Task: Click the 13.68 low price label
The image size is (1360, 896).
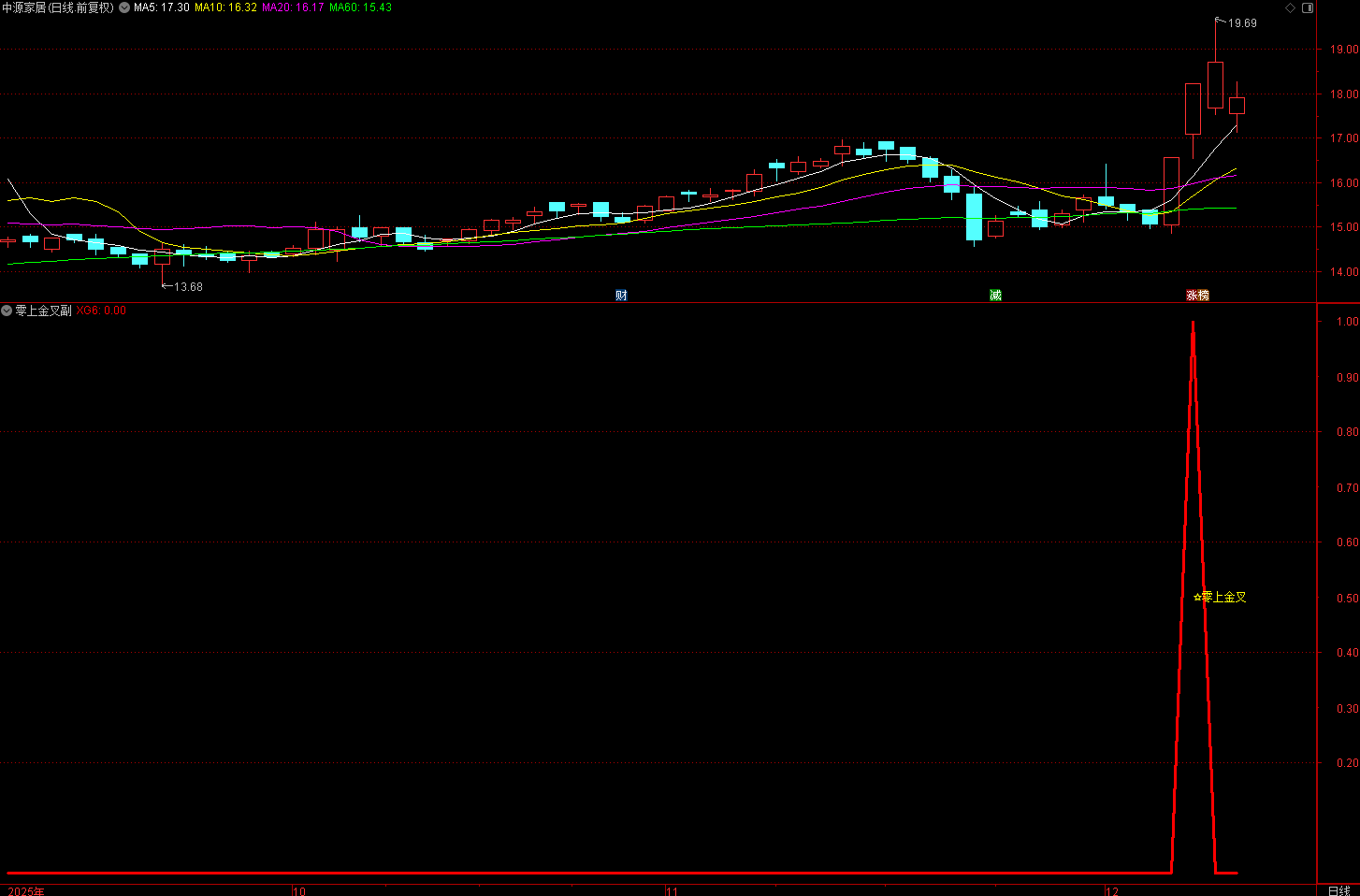Action: (x=188, y=287)
